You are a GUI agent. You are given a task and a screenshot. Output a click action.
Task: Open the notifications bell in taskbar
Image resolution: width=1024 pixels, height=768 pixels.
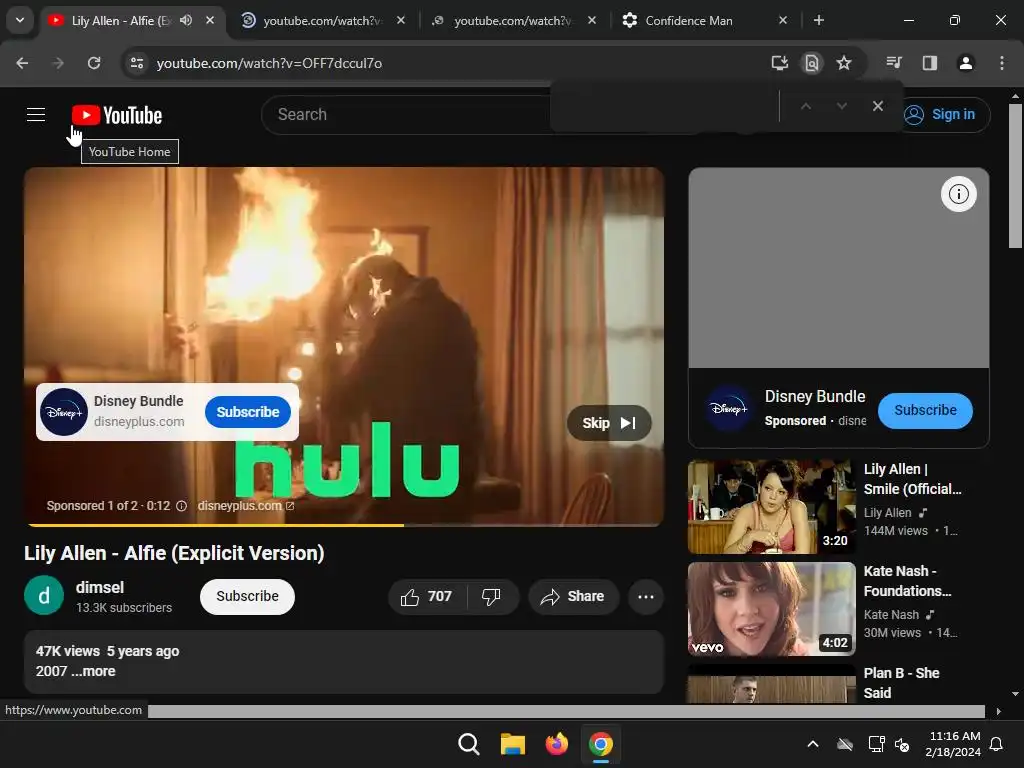click(x=997, y=744)
